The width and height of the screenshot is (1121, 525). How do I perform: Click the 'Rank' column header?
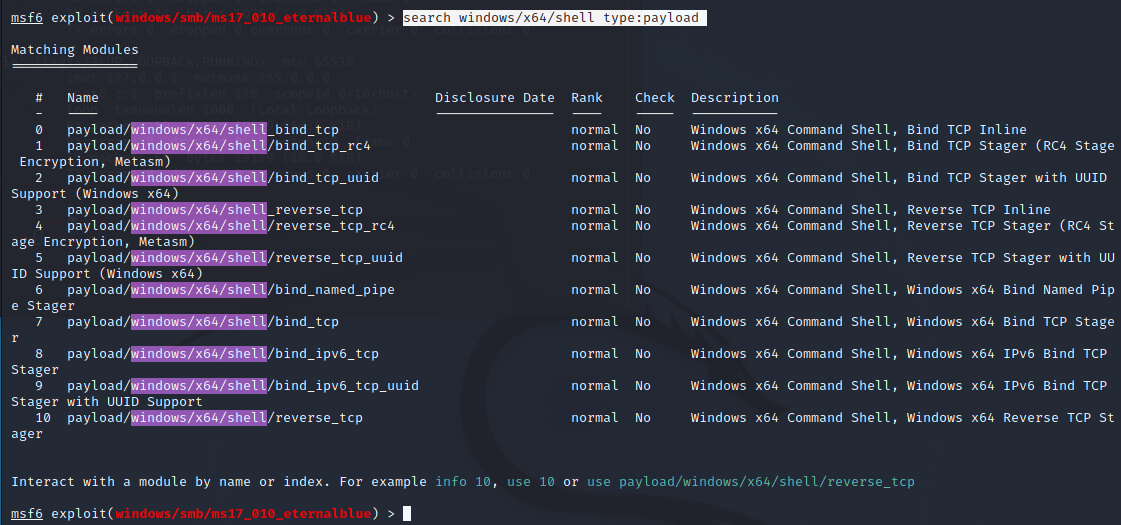point(587,98)
